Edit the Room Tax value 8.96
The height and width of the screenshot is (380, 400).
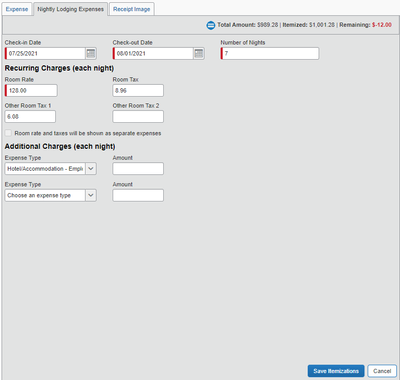click(138, 90)
